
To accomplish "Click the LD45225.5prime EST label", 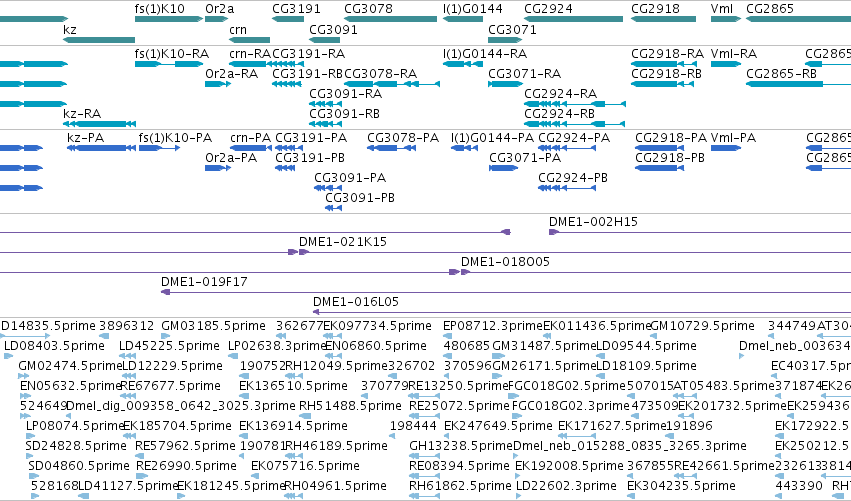I will point(169,346).
